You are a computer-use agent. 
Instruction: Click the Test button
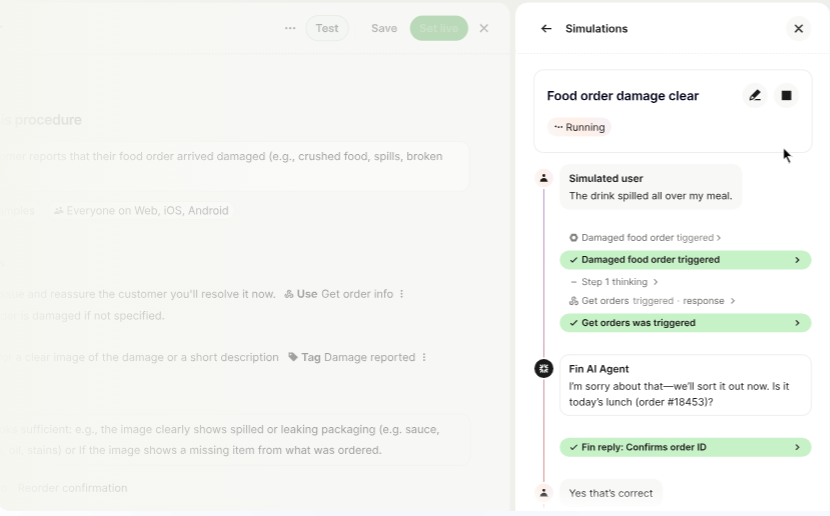click(327, 28)
